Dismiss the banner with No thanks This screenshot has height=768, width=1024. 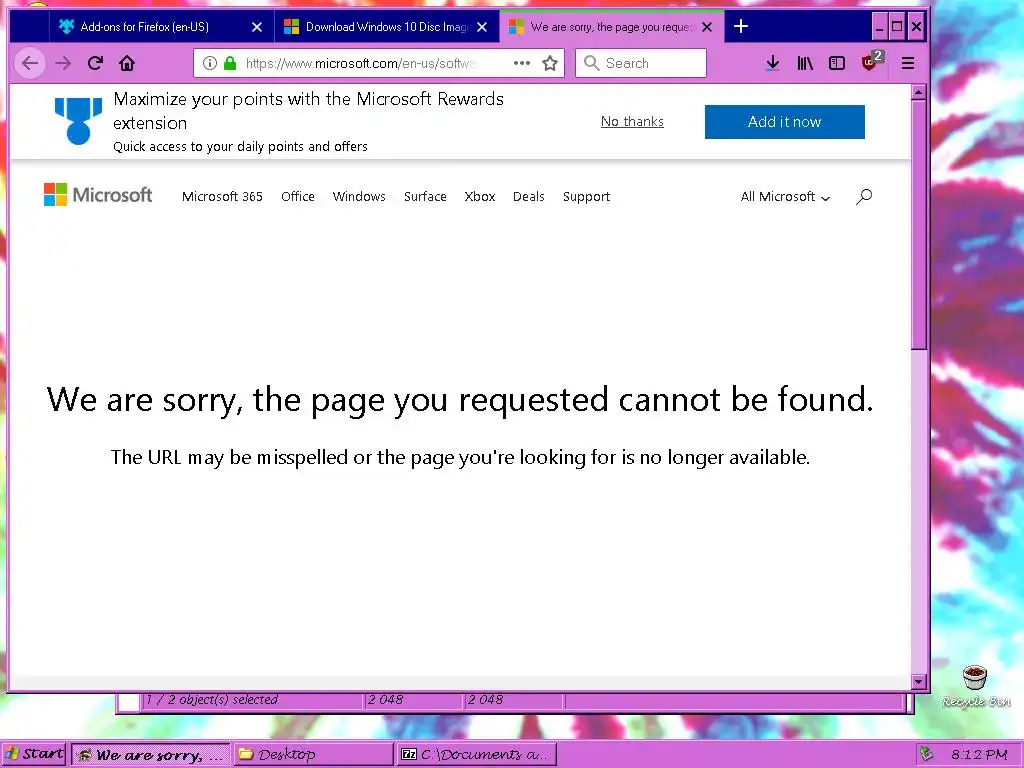632,121
